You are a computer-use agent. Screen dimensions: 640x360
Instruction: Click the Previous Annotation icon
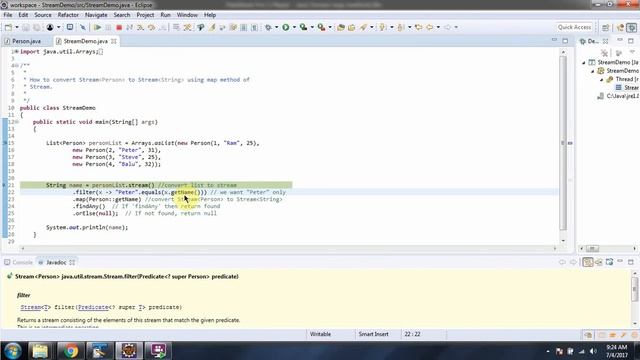[x=400, y=27]
